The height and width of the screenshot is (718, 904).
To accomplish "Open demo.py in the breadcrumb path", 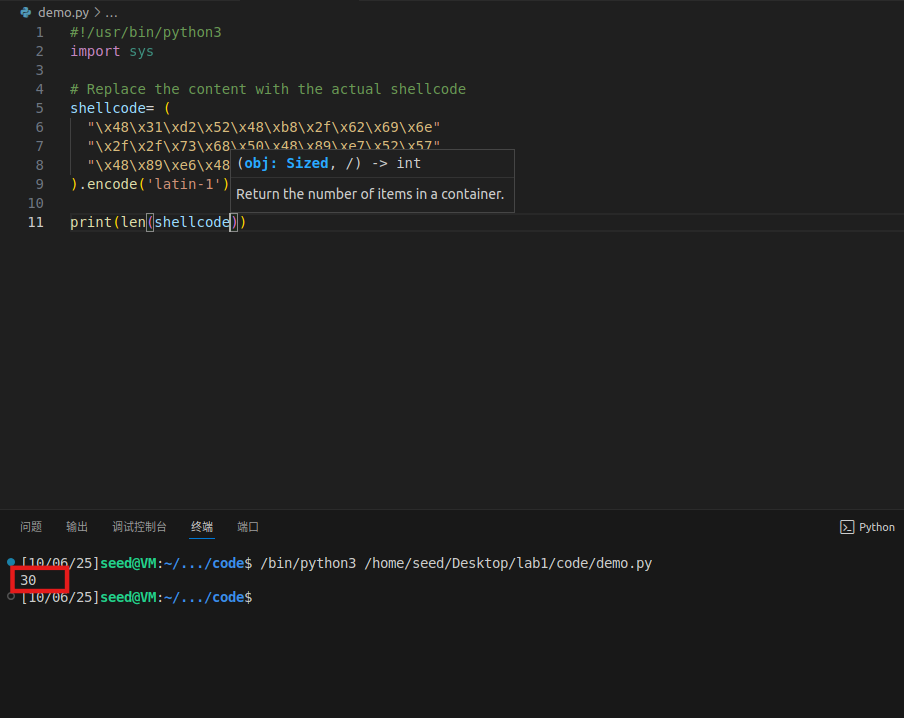I will tap(63, 12).
